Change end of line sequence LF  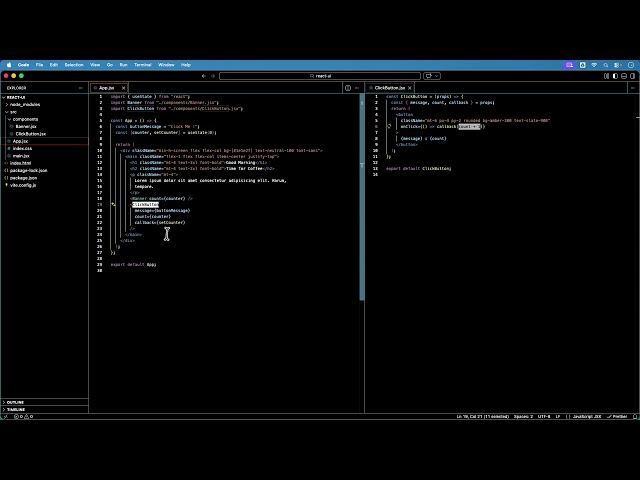[558, 417]
